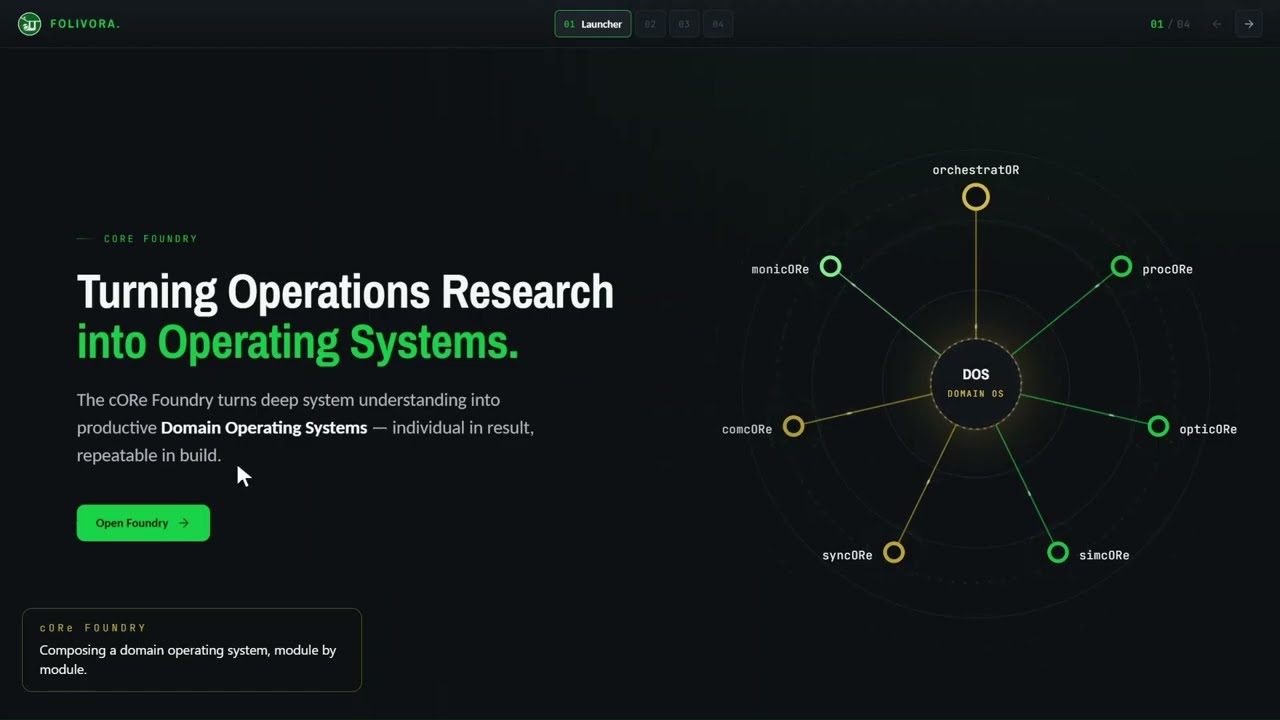The image size is (1280, 720).
Task: Click the monicORe label
Action: point(780,269)
